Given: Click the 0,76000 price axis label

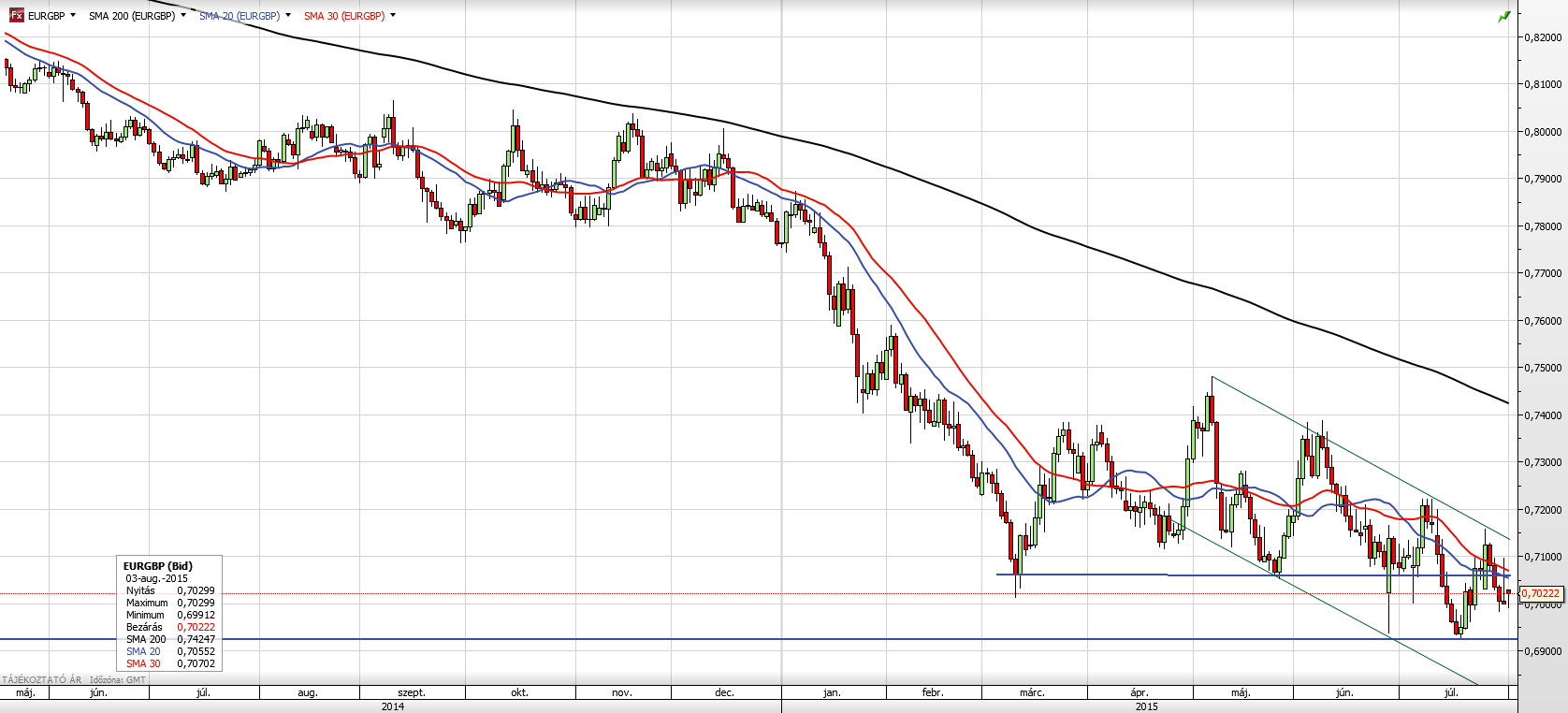Looking at the screenshot, I should pyautogui.click(x=1543, y=321).
